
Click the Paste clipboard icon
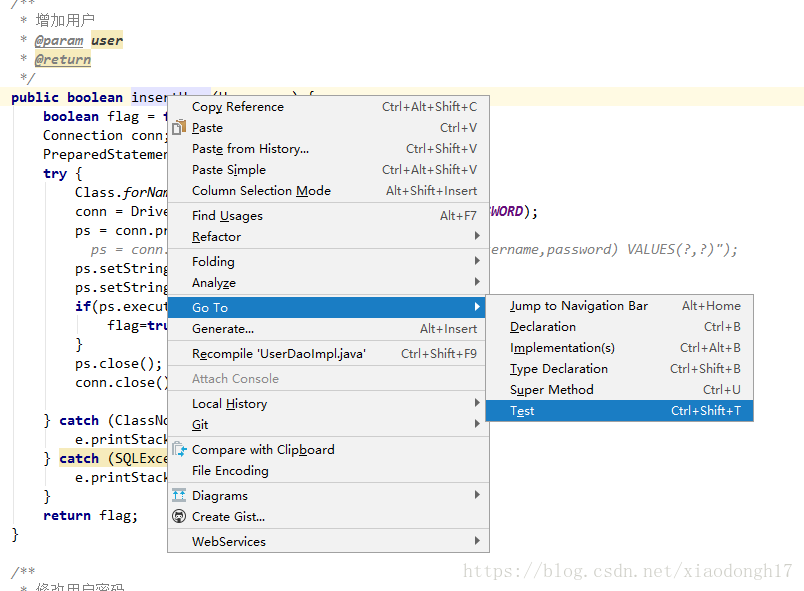click(x=179, y=127)
